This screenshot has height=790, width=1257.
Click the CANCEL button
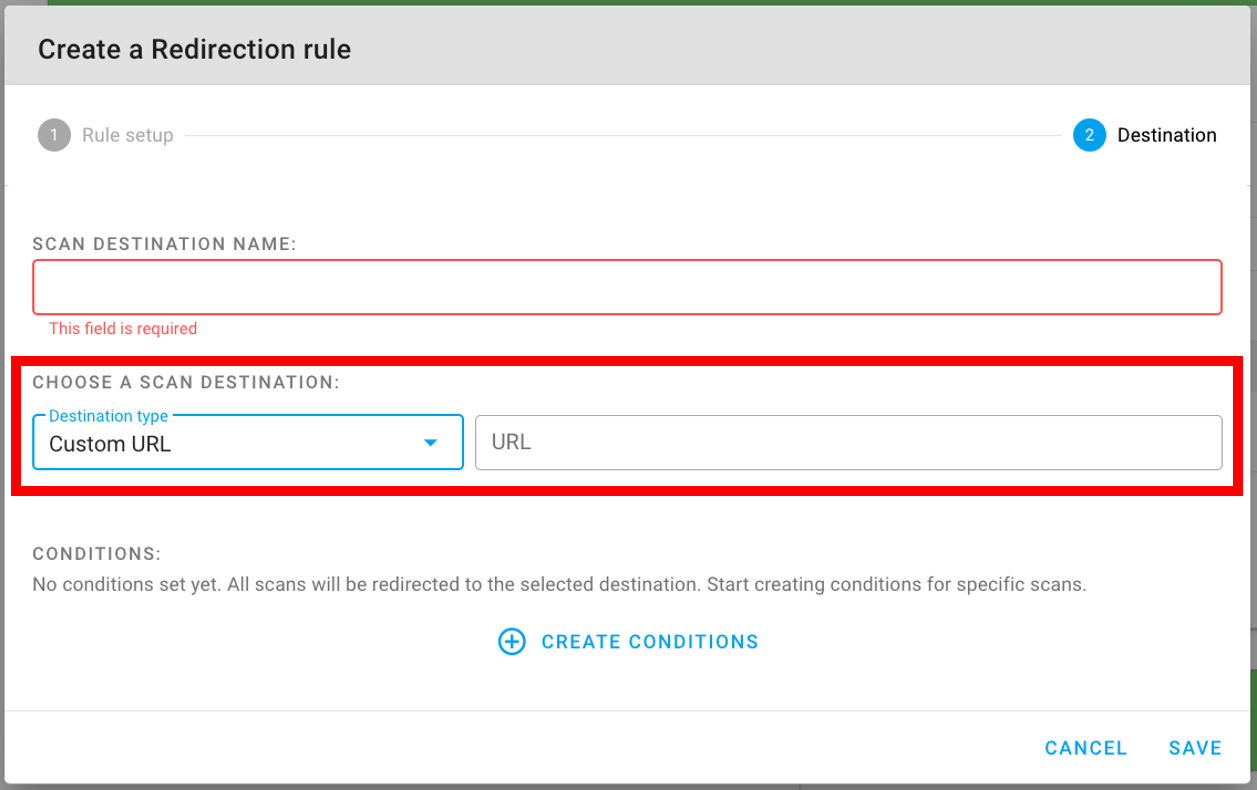point(1085,748)
